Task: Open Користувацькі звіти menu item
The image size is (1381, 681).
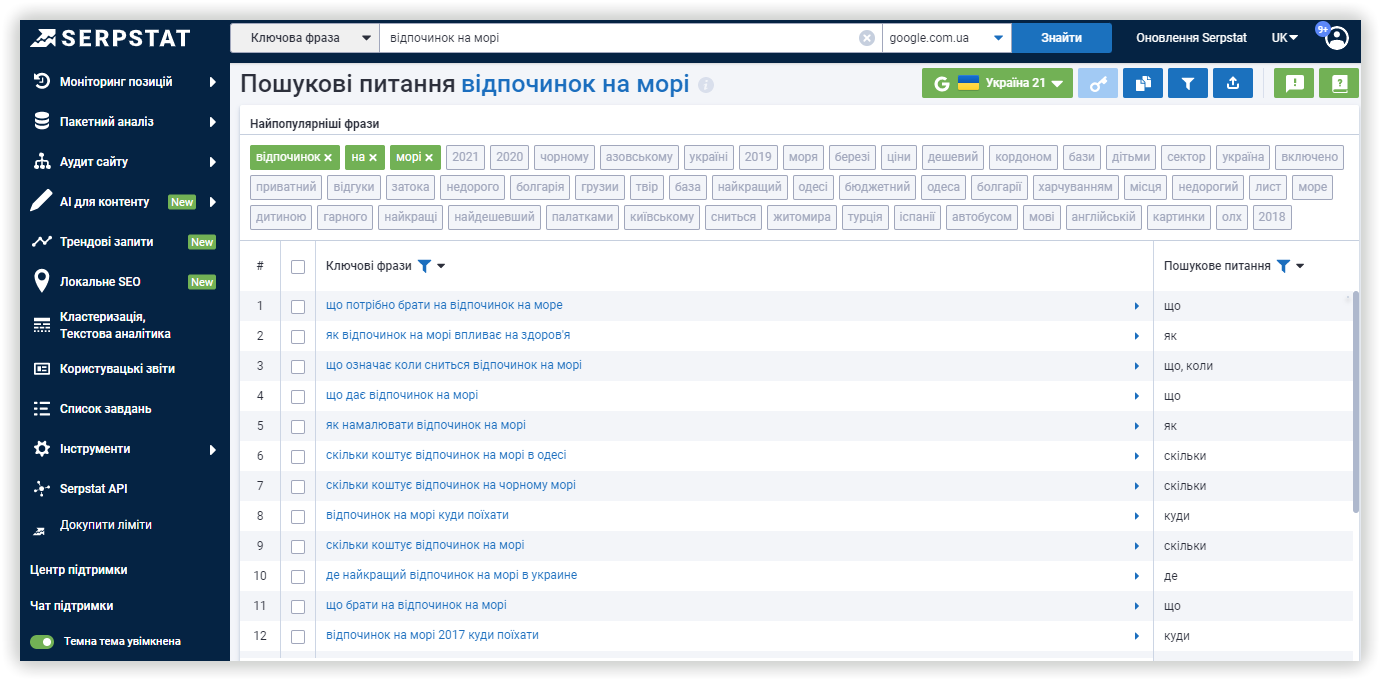Action: (117, 369)
